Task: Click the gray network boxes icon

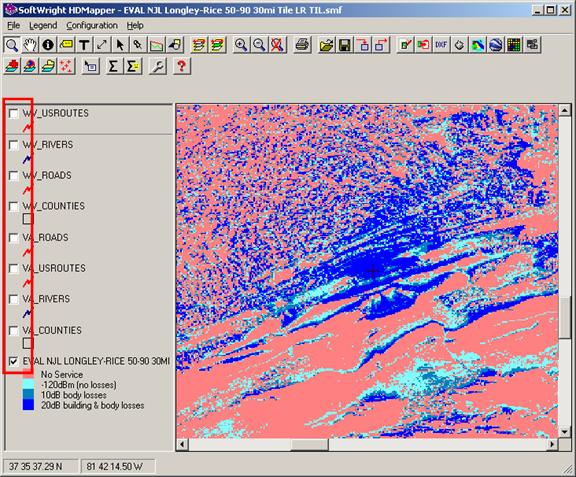Action: 532,45
